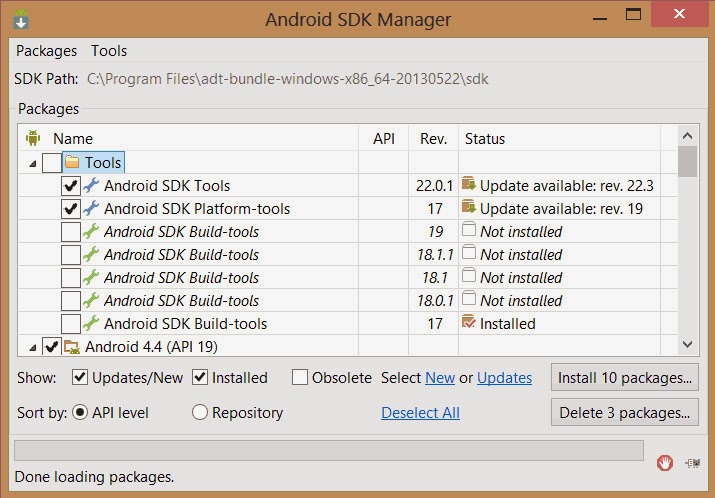Click the Tools folder icon
Screen dimensions: 715x498
72,162
